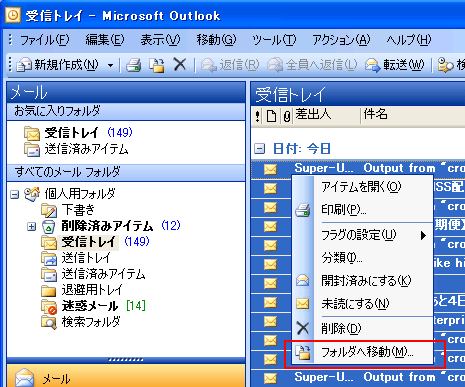Click envelope icon of first message row
Image resolution: width=465 pixels, height=387 pixels.
(x=270, y=169)
